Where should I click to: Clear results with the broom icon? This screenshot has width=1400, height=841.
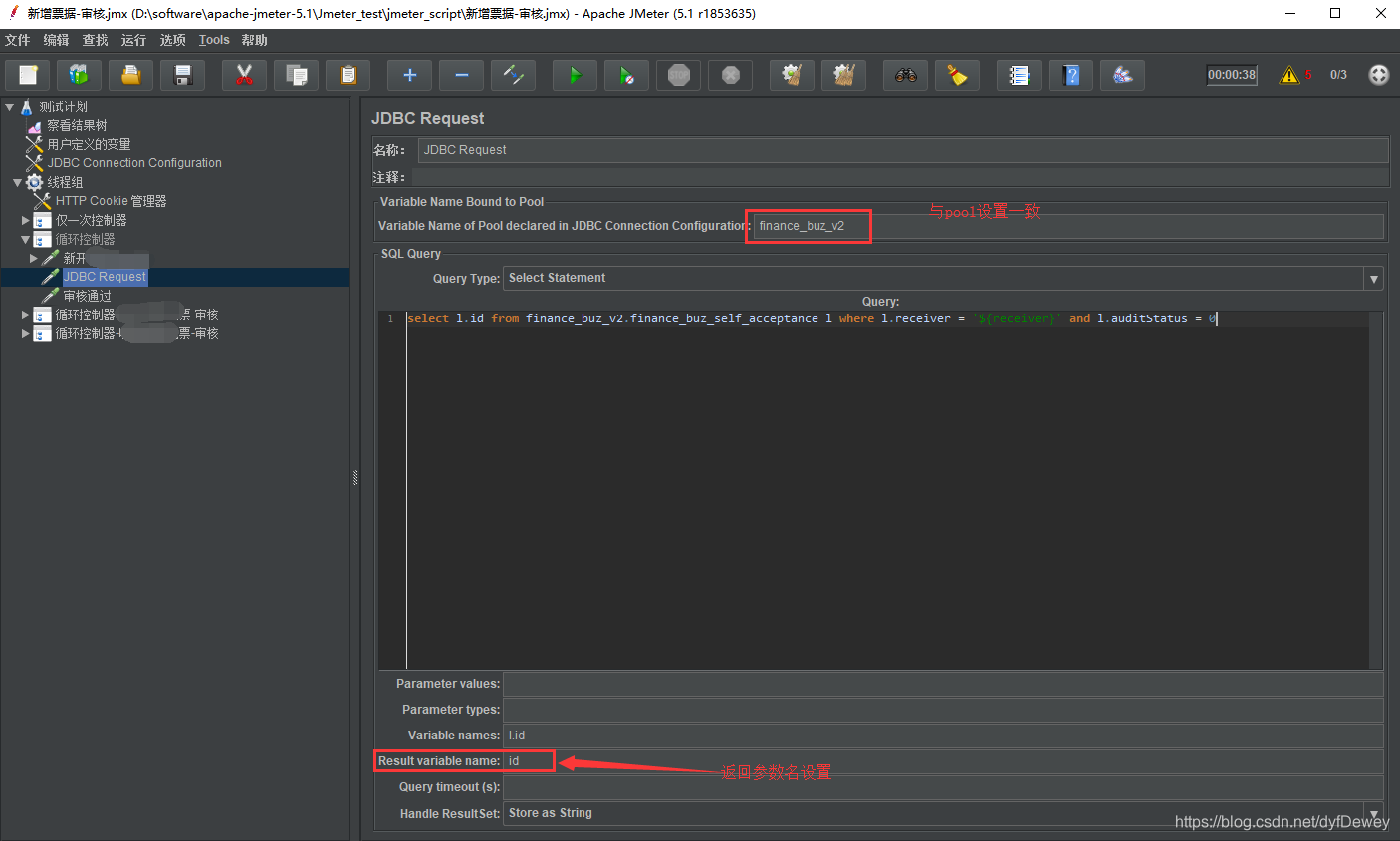tap(792, 75)
